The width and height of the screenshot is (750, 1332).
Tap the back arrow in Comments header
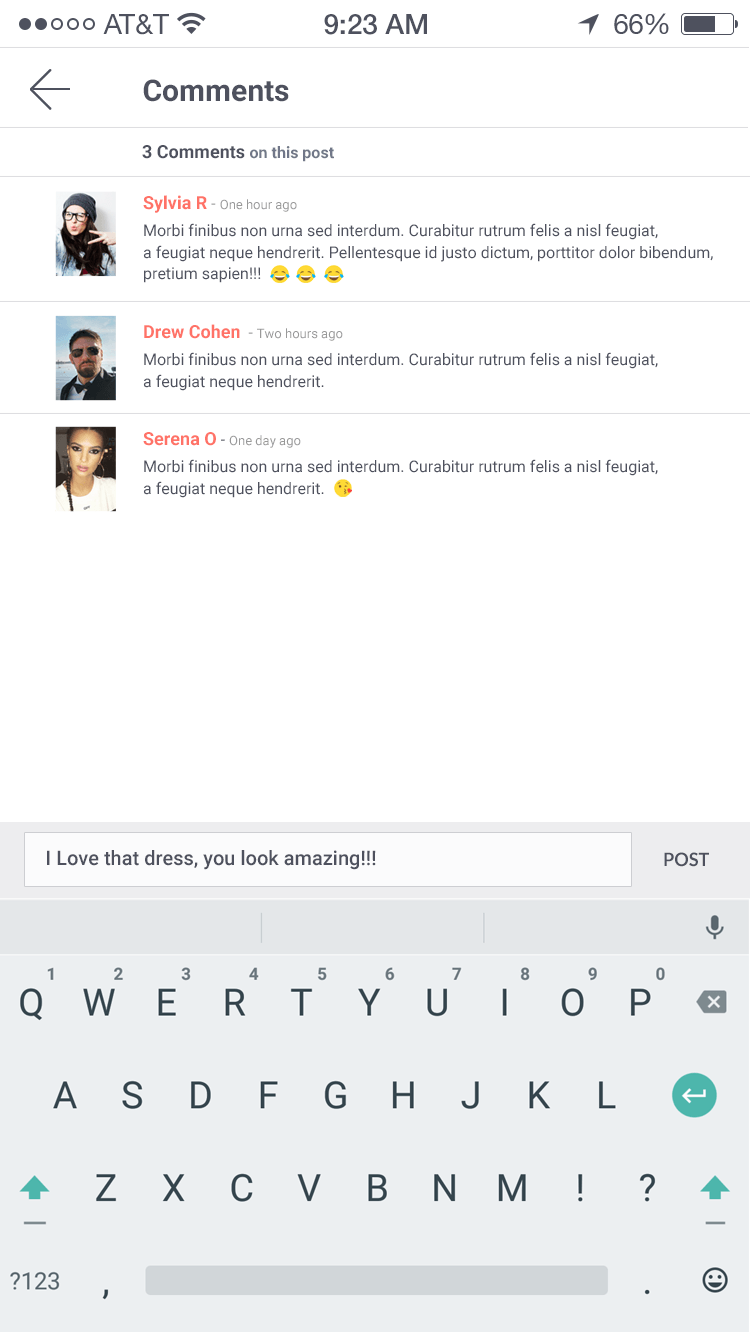click(x=50, y=90)
